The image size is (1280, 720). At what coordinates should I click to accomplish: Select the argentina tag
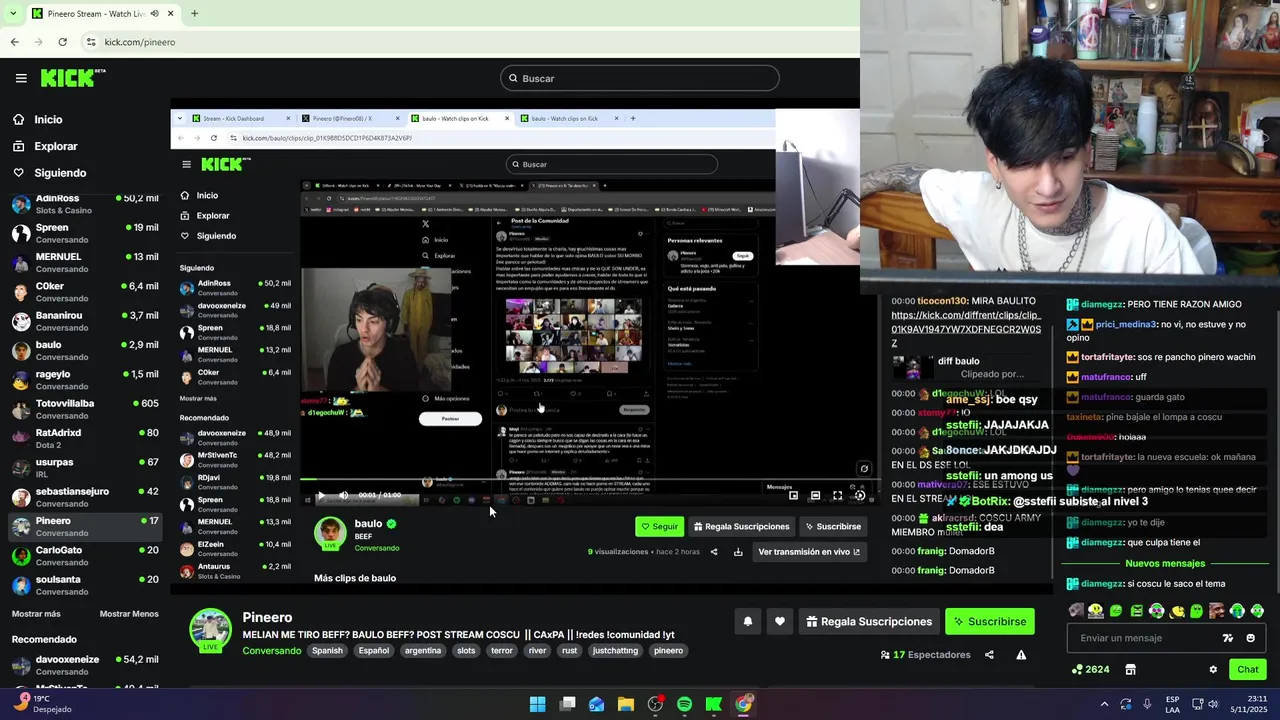coord(422,651)
